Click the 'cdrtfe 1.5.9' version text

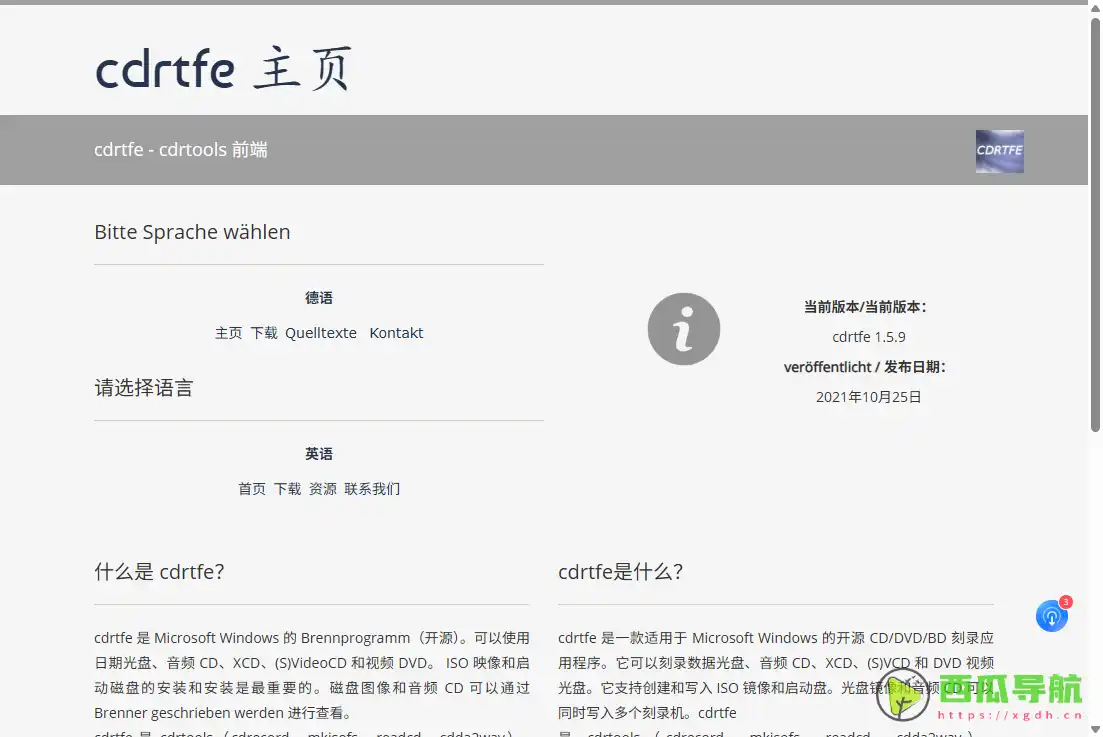click(869, 337)
